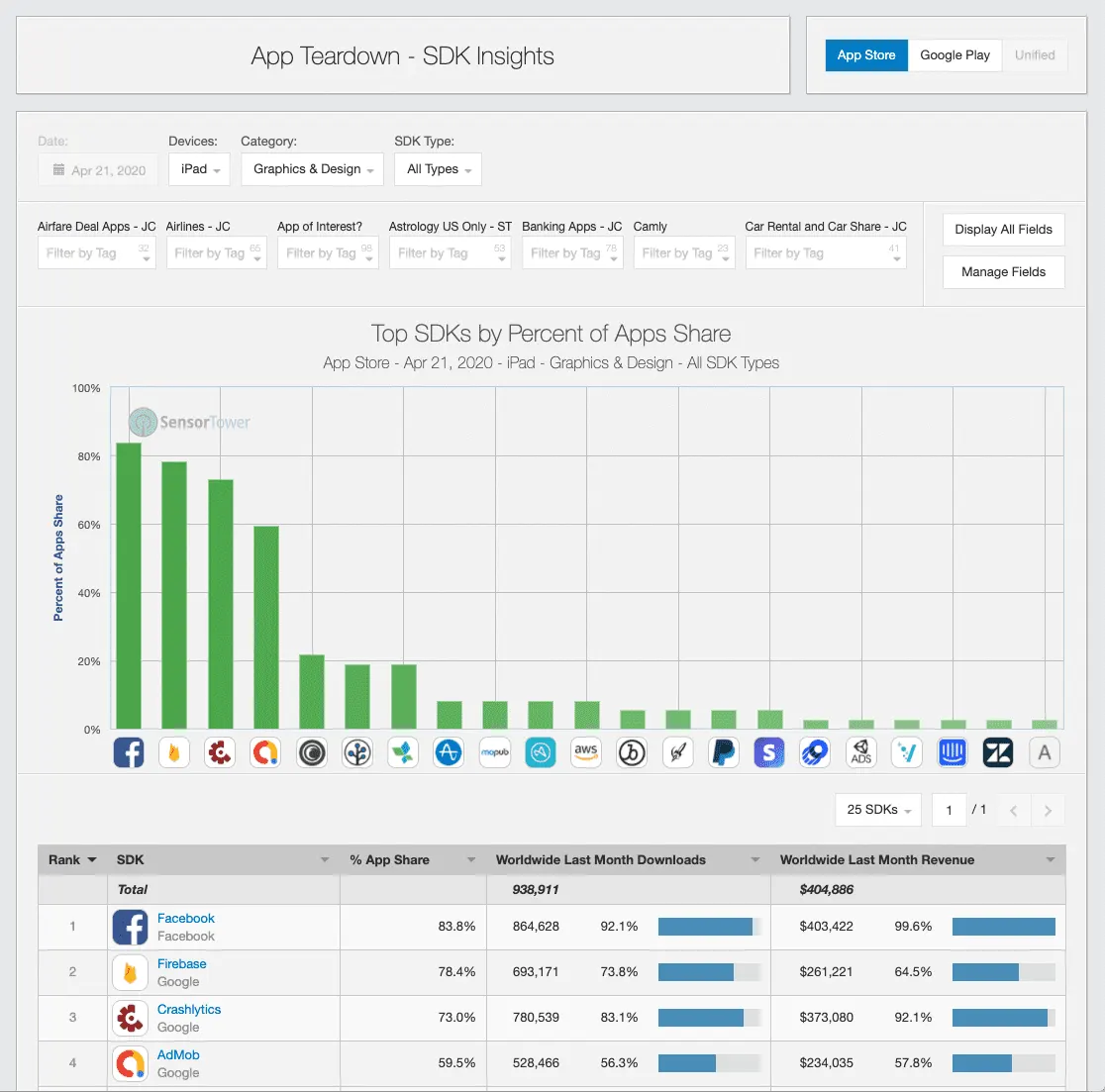Image resolution: width=1105 pixels, height=1092 pixels.
Task: Open the Firebase SDK link in table
Action: click(x=182, y=964)
